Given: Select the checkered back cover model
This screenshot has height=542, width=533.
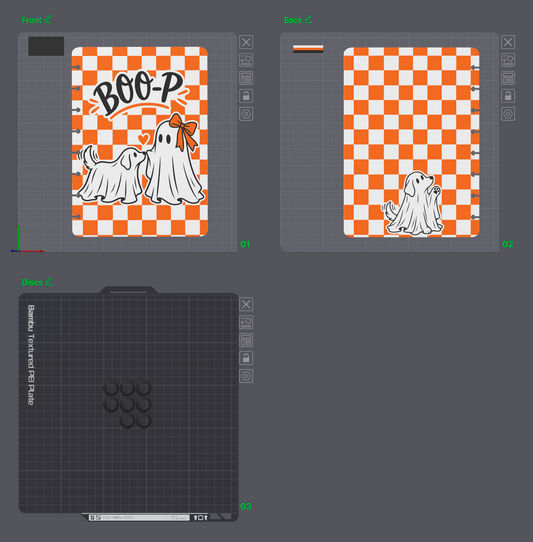Looking at the screenshot, I should 411,142.
